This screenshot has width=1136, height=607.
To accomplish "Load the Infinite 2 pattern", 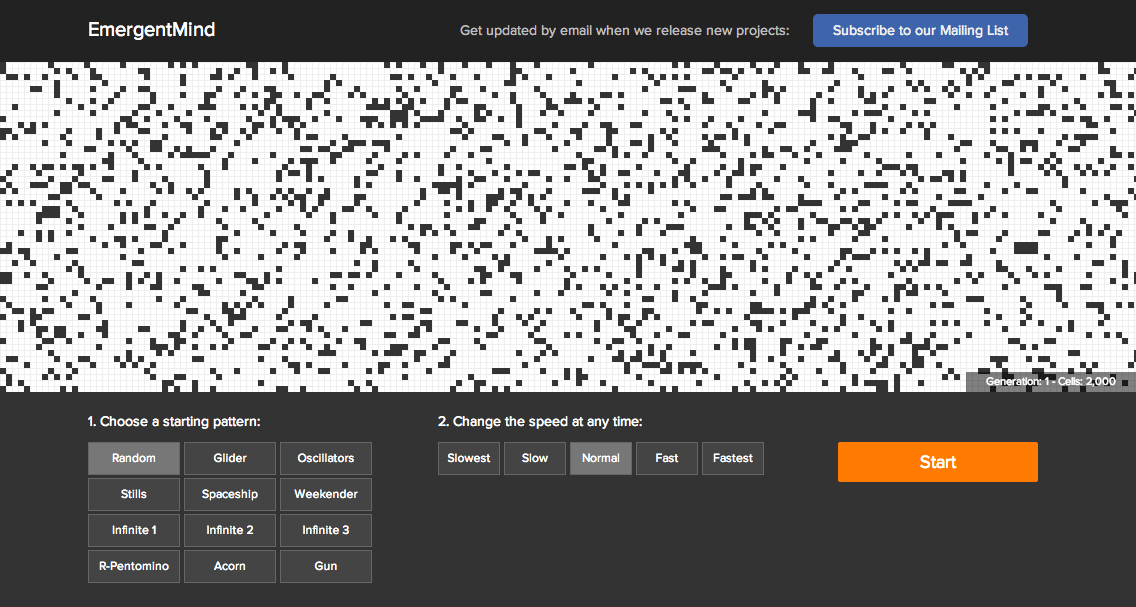I will [230, 530].
